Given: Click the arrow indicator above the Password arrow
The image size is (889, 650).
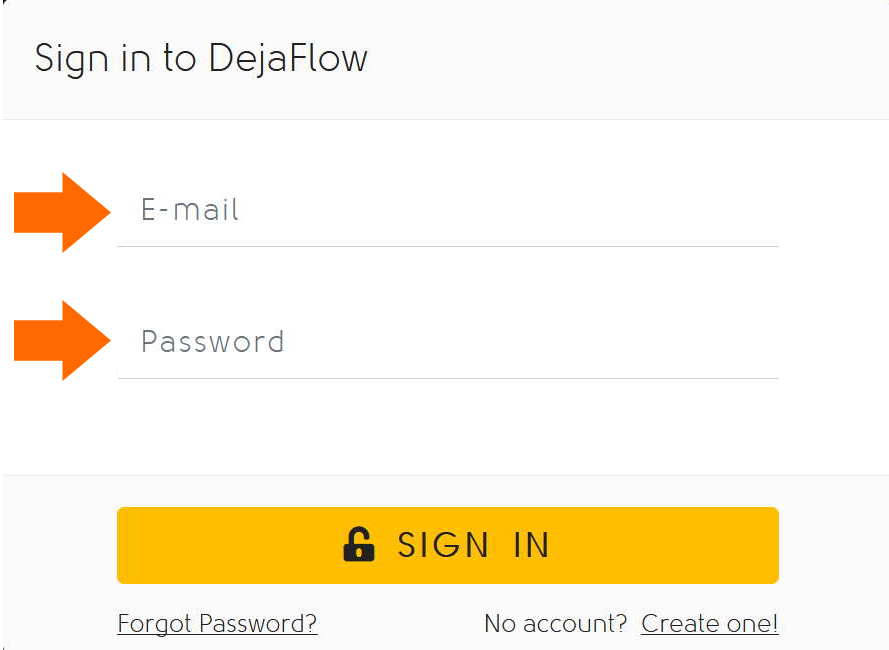Looking at the screenshot, I should coord(55,211).
